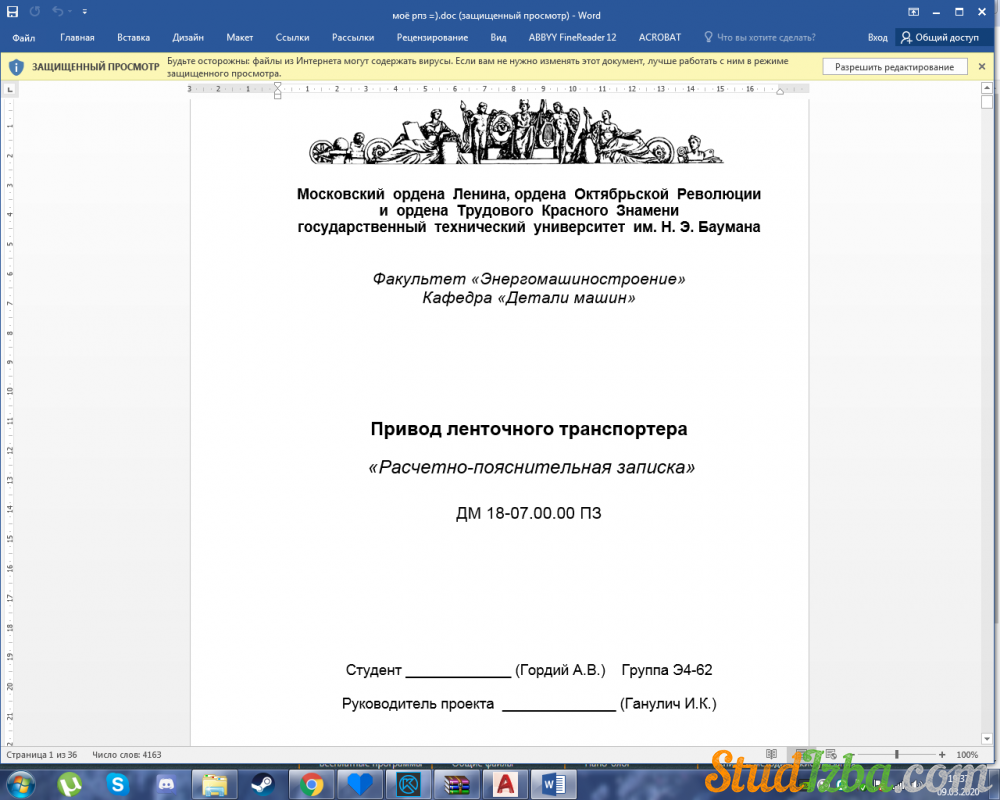
Task: Open Windows Explorer folder in taskbar
Action: [215, 784]
